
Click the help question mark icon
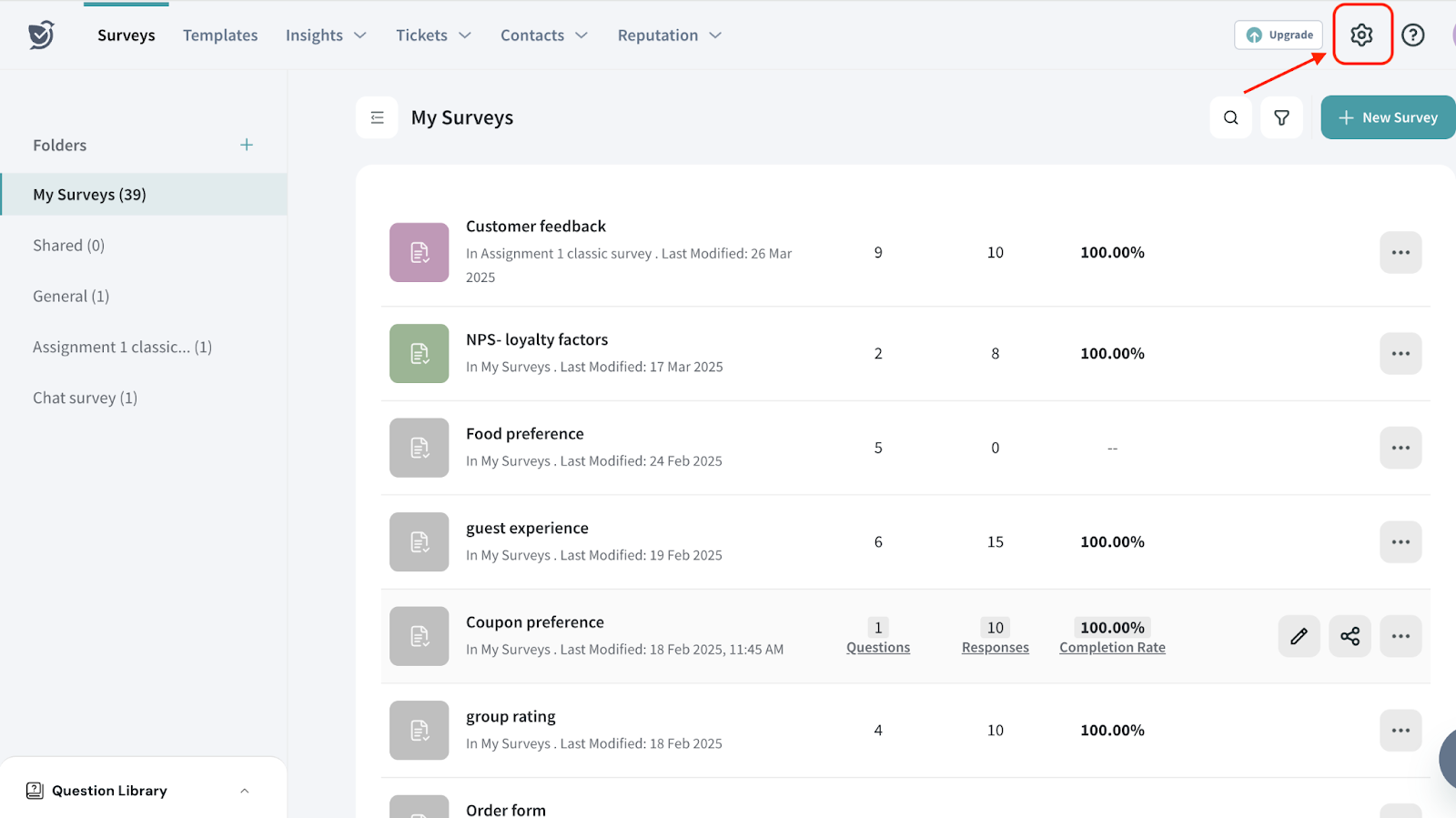(x=1412, y=35)
